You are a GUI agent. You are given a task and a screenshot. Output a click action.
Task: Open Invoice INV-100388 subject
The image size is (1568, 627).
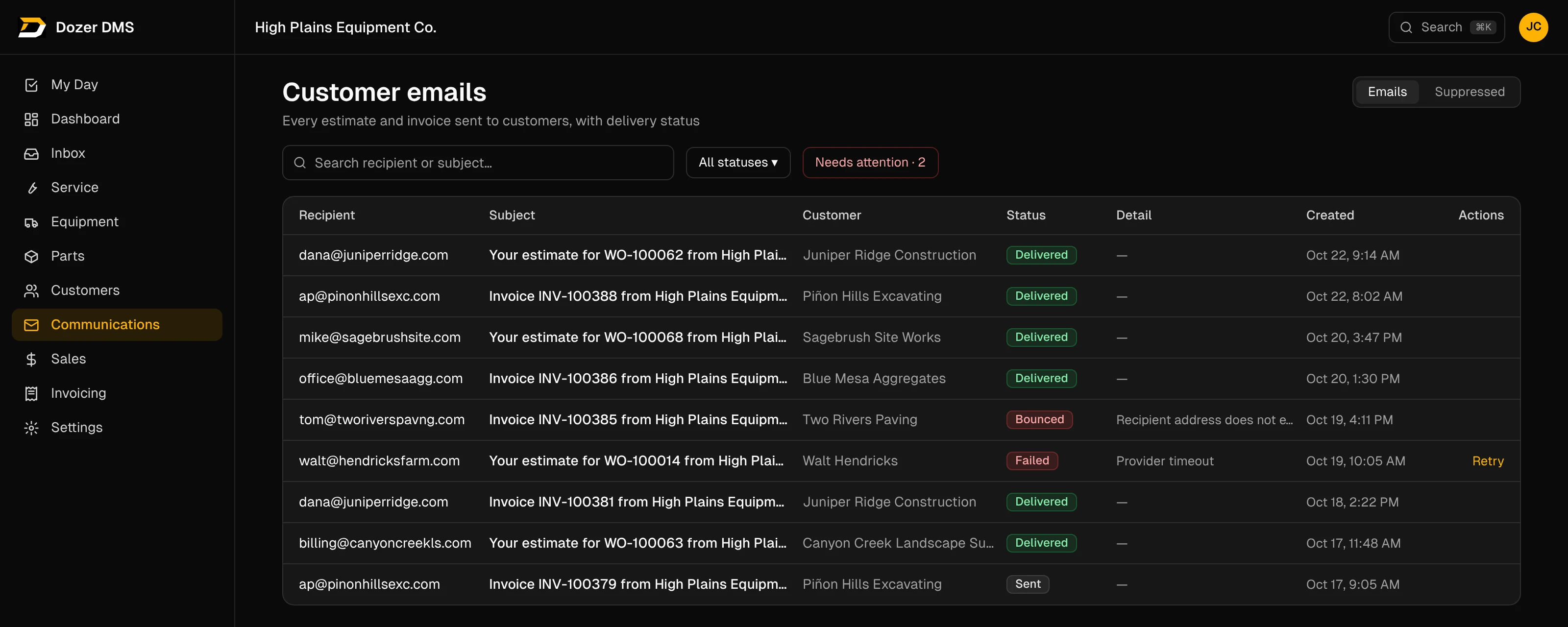point(638,296)
